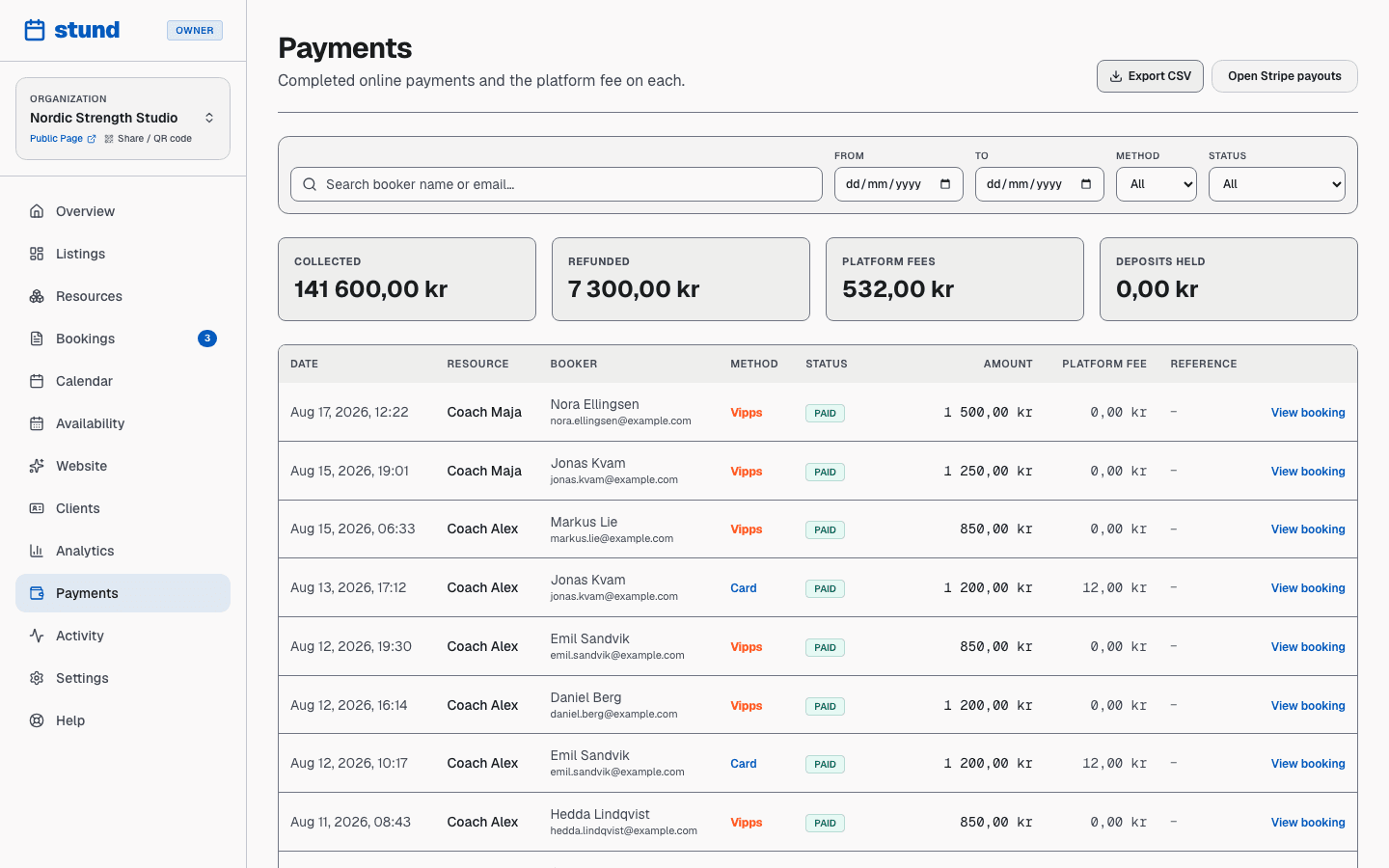Navigate to Analytics in the sidebar

tap(123, 551)
